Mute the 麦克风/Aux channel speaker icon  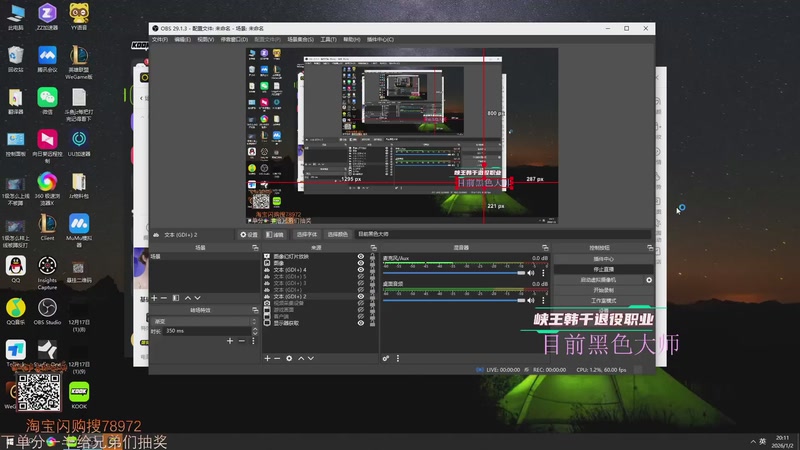coord(531,273)
